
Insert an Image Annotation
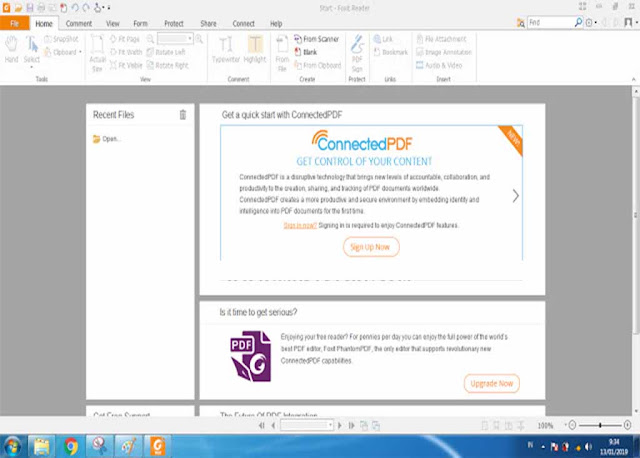coord(444,52)
